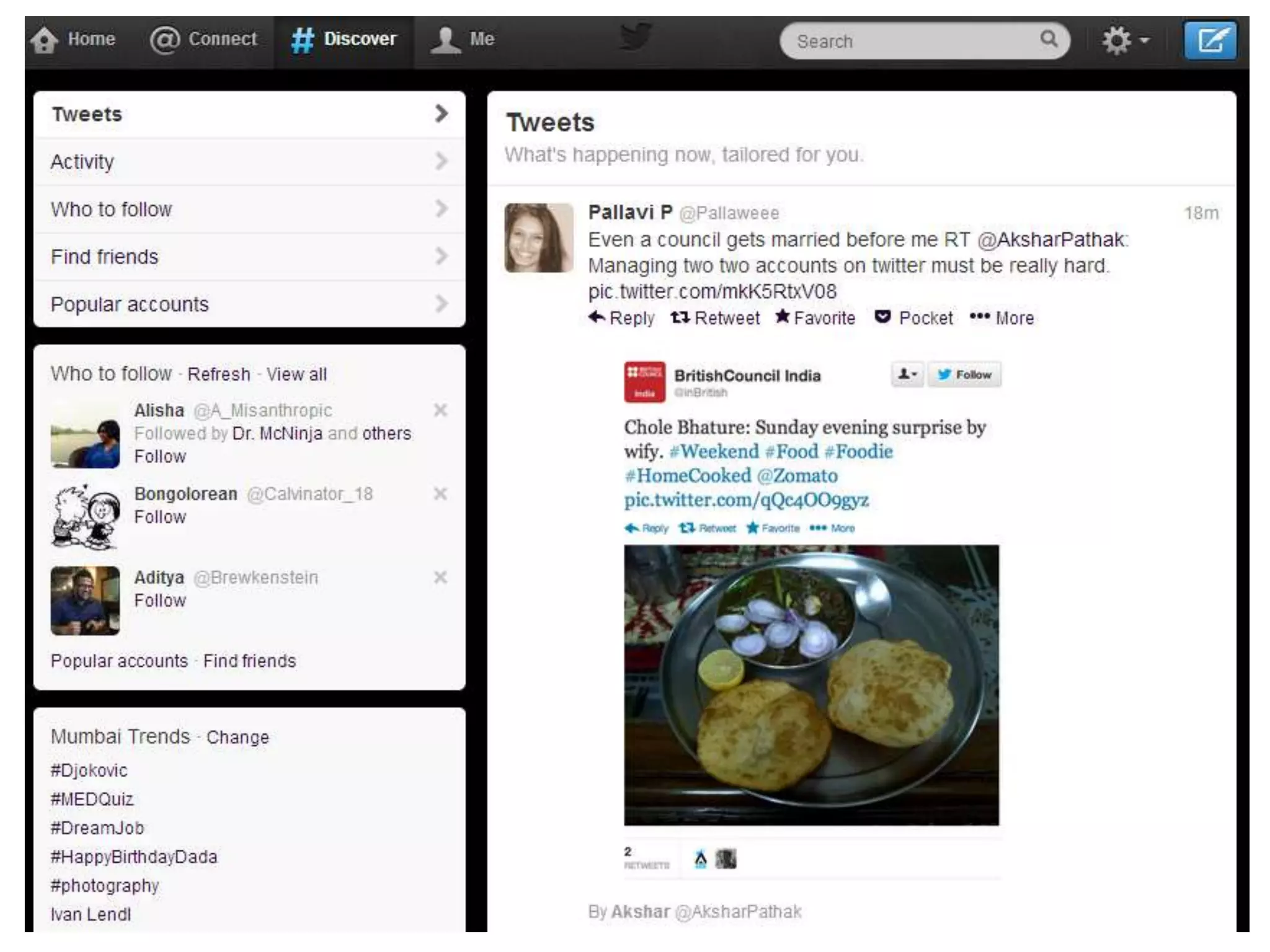Switch to the Connect tab
The width and height of the screenshot is (1270, 952).
(x=204, y=39)
